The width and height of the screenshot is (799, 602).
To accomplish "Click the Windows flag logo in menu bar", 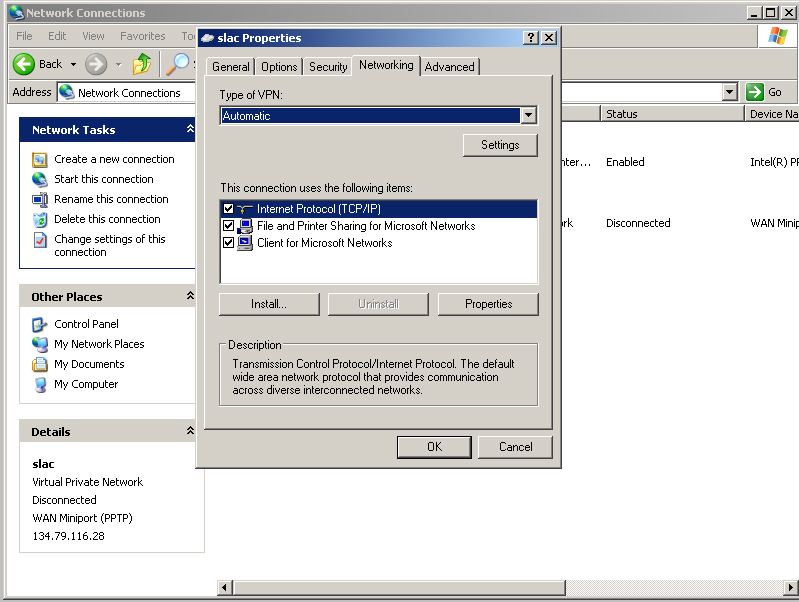I will (778, 36).
